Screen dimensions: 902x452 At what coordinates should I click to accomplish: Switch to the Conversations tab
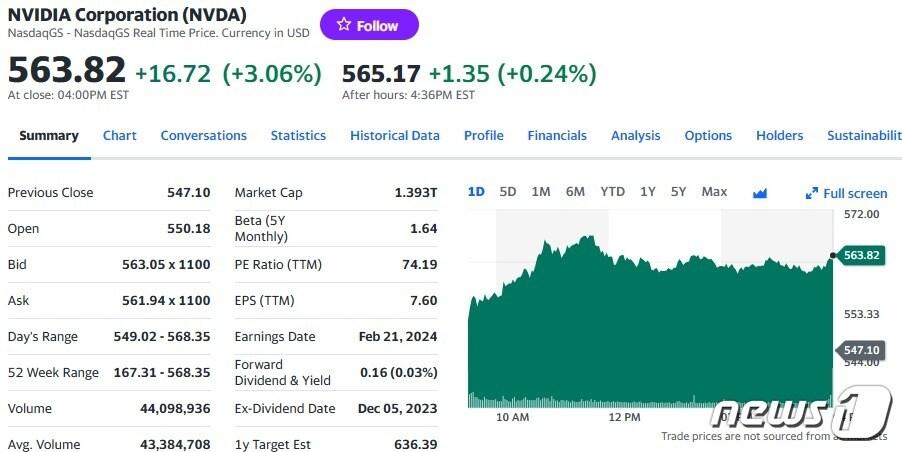203,135
